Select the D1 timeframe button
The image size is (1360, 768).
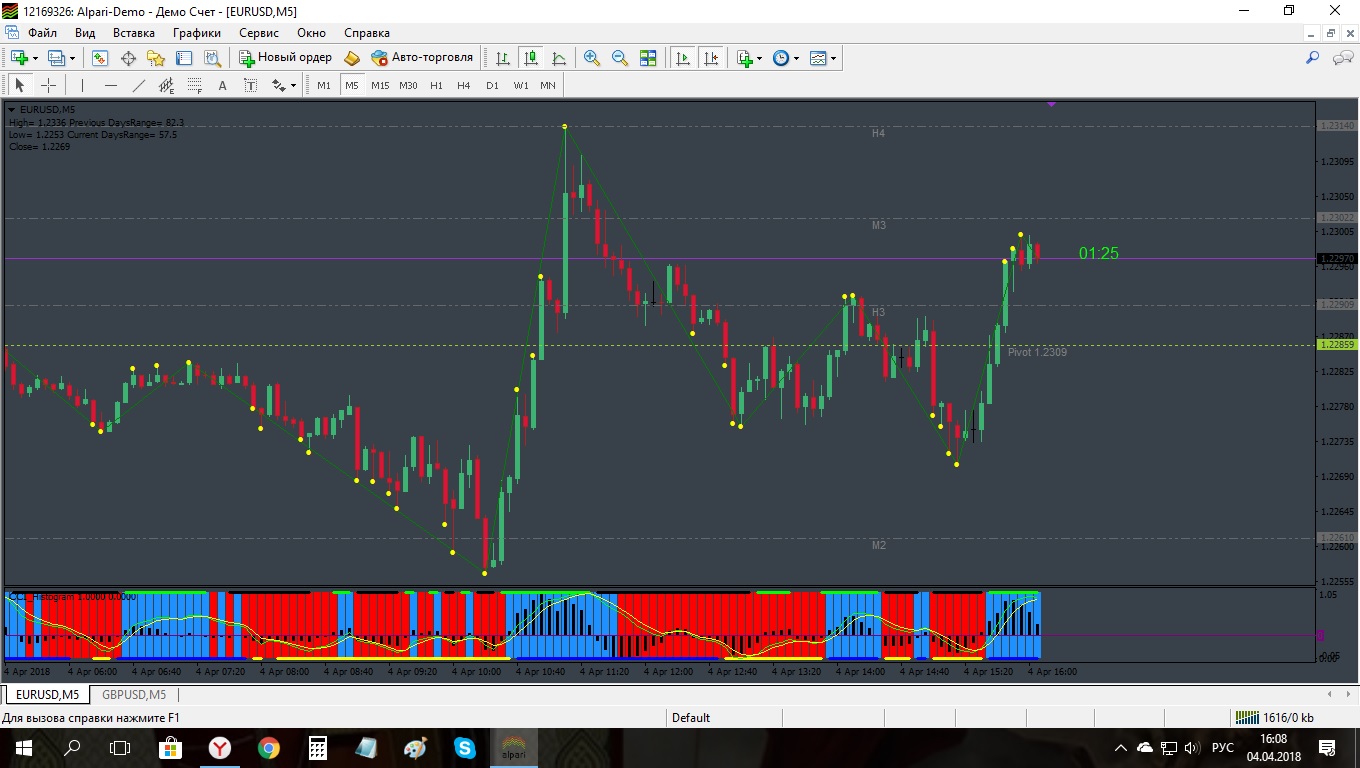coord(492,85)
